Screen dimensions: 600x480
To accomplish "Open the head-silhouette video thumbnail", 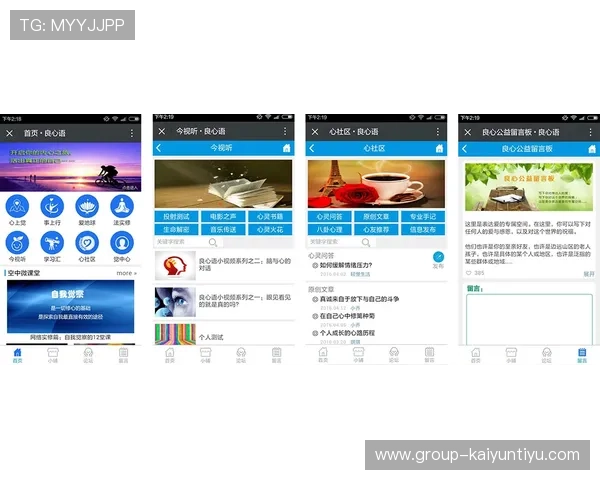I will coord(175,265).
